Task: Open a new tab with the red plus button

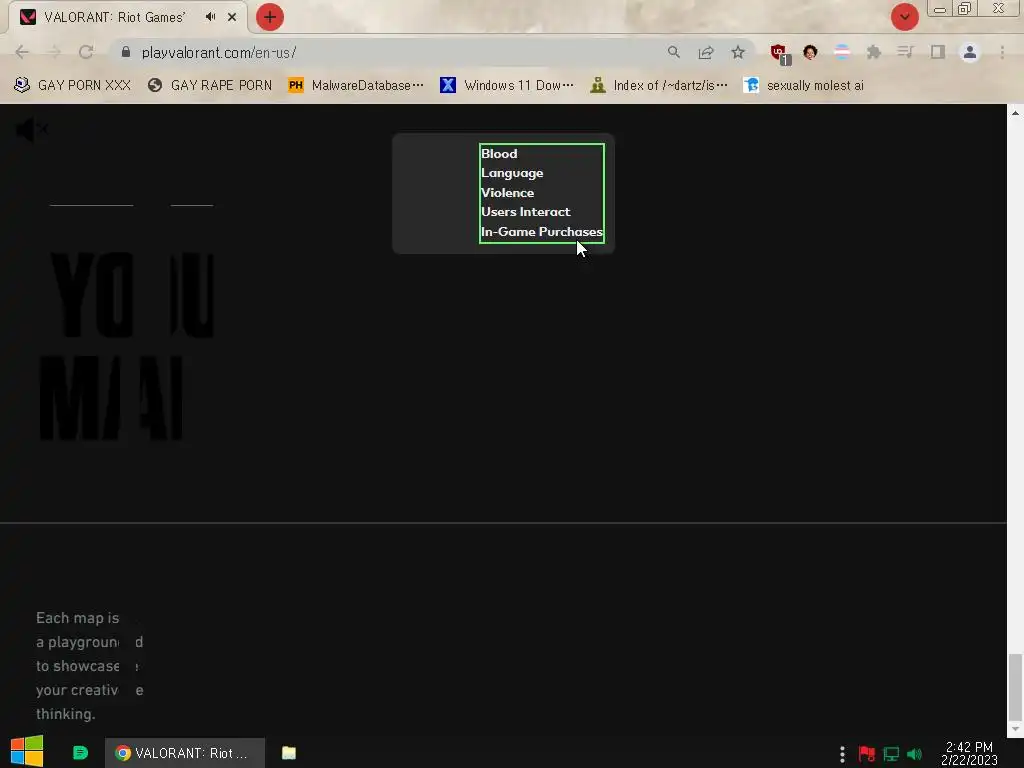Action: point(270,17)
